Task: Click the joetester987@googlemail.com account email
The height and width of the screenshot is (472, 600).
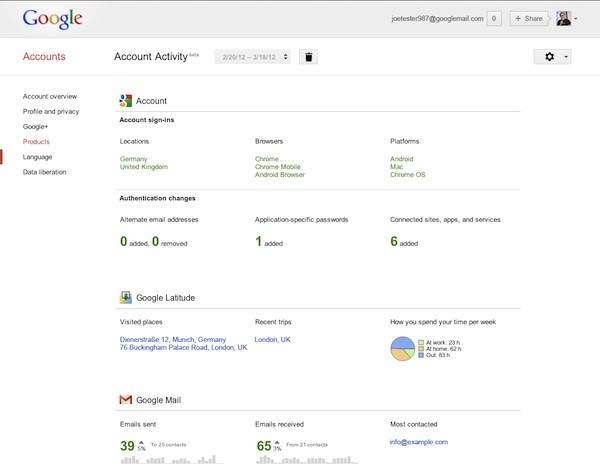Action: [x=437, y=18]
